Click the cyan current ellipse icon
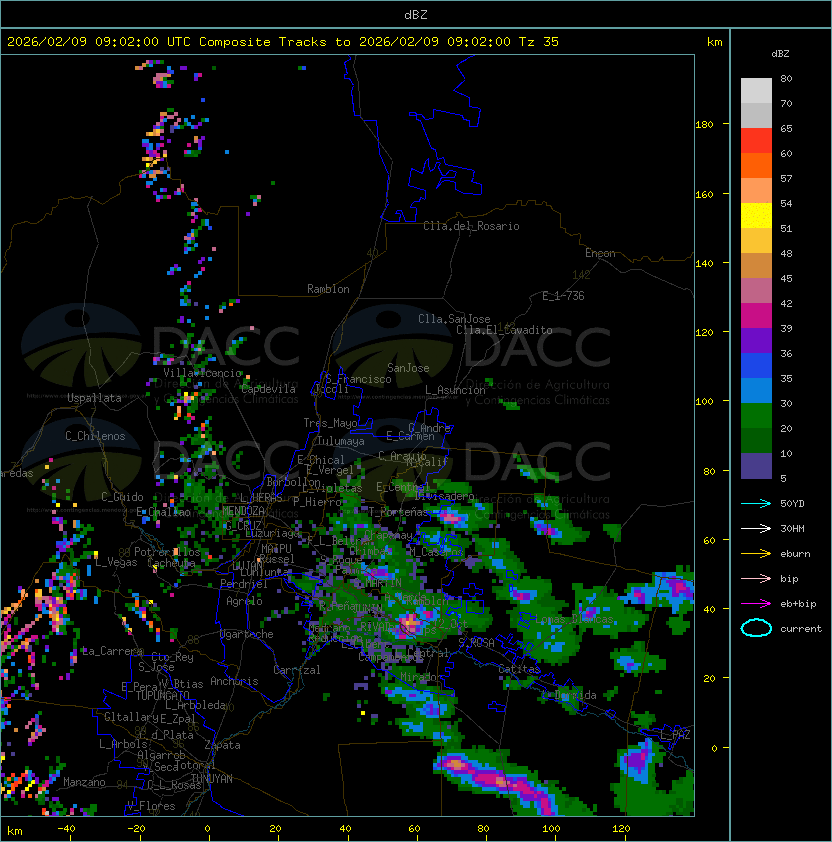Viewport: 832px width, 842px height. pyautogui.click(x=756, y=628)
